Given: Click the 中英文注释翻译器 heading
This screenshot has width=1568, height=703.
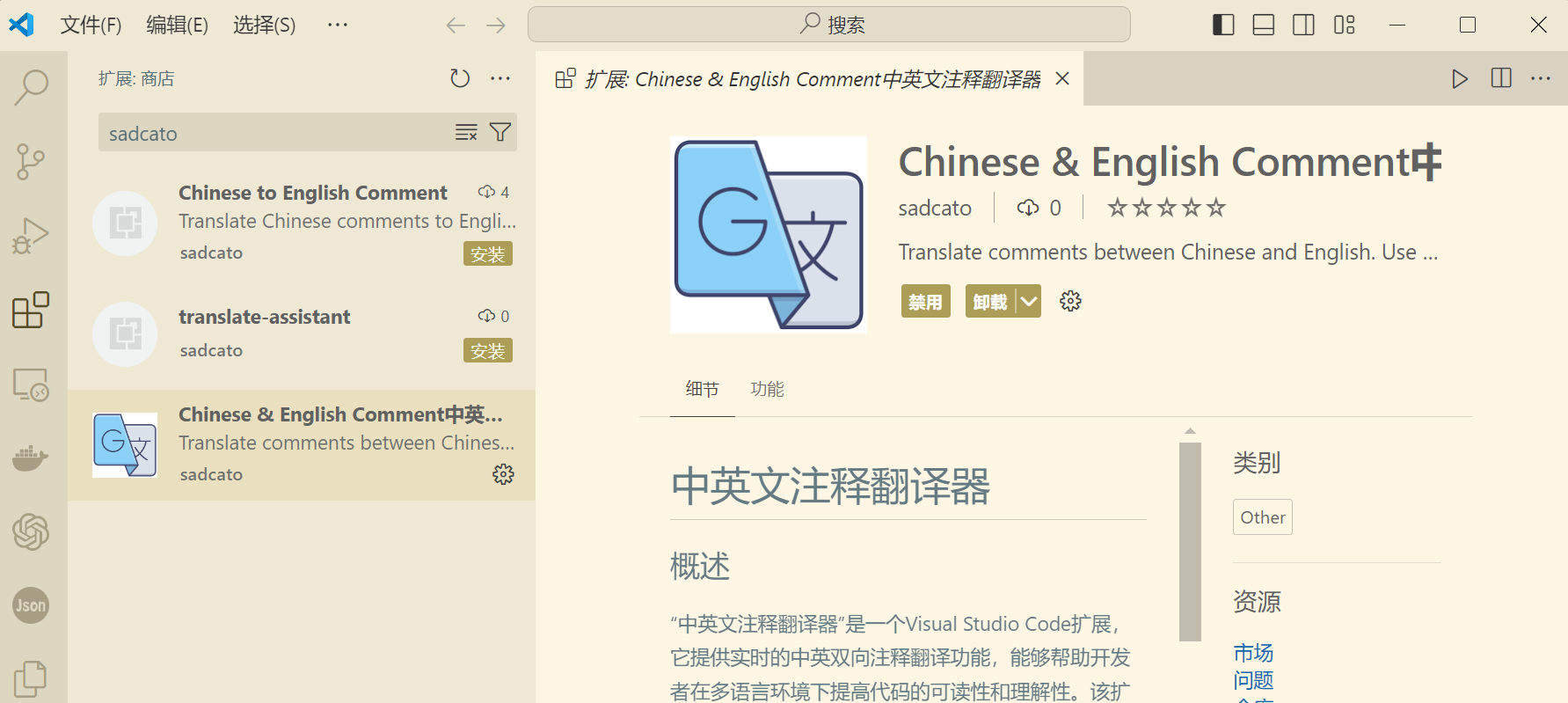Looking at the screenshot, I should [830, 486].
